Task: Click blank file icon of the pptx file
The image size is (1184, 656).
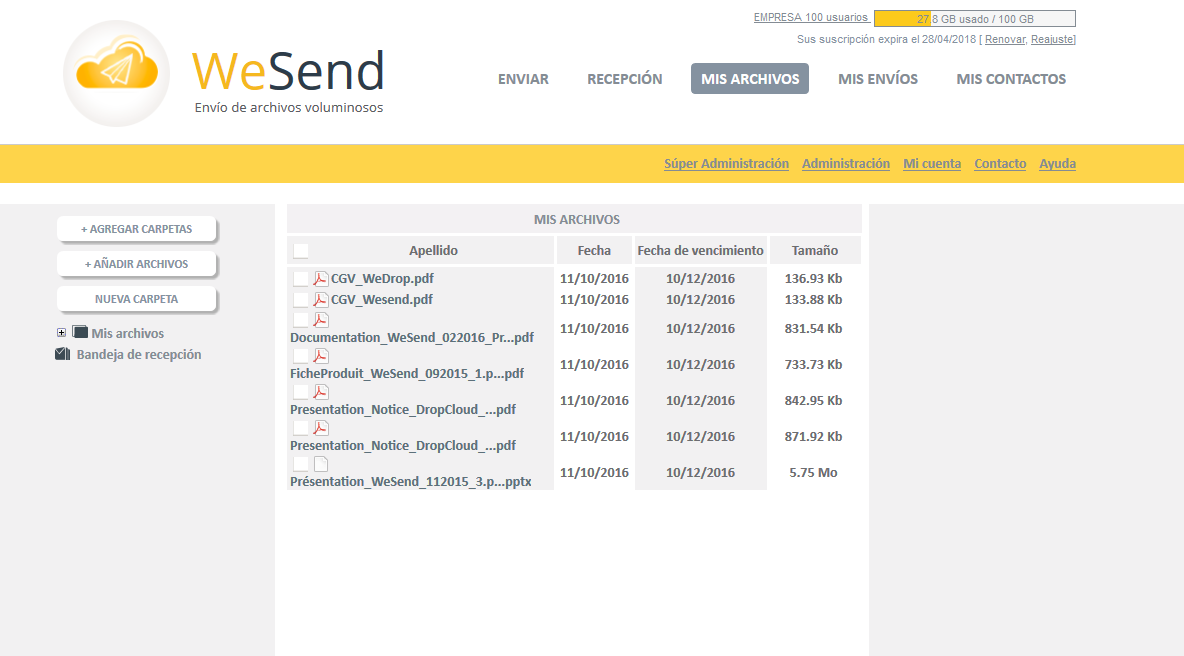Action: pyautogui.click(x=321, y=464)
